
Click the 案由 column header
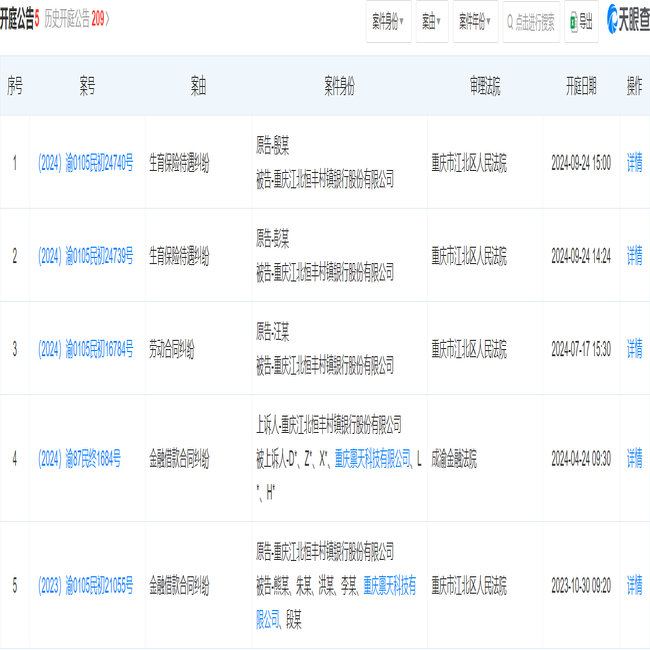(x=198, y=86)
